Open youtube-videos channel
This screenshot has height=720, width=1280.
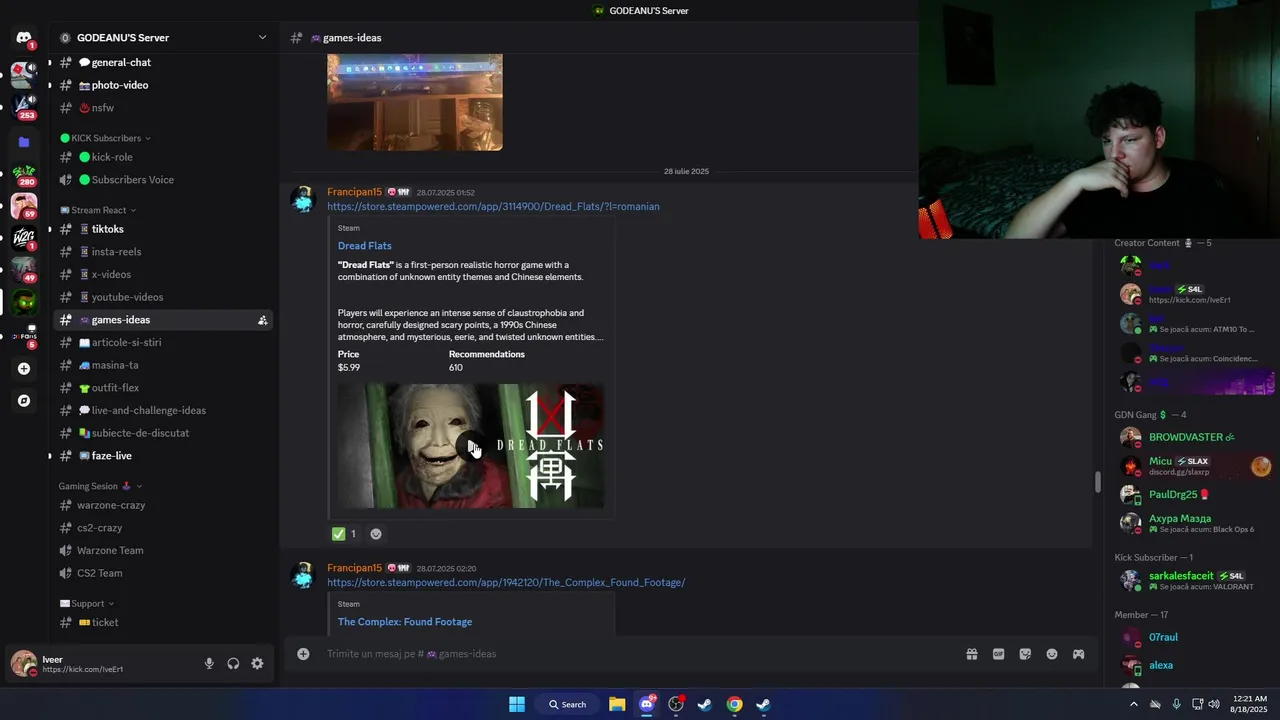pos(164,297)
